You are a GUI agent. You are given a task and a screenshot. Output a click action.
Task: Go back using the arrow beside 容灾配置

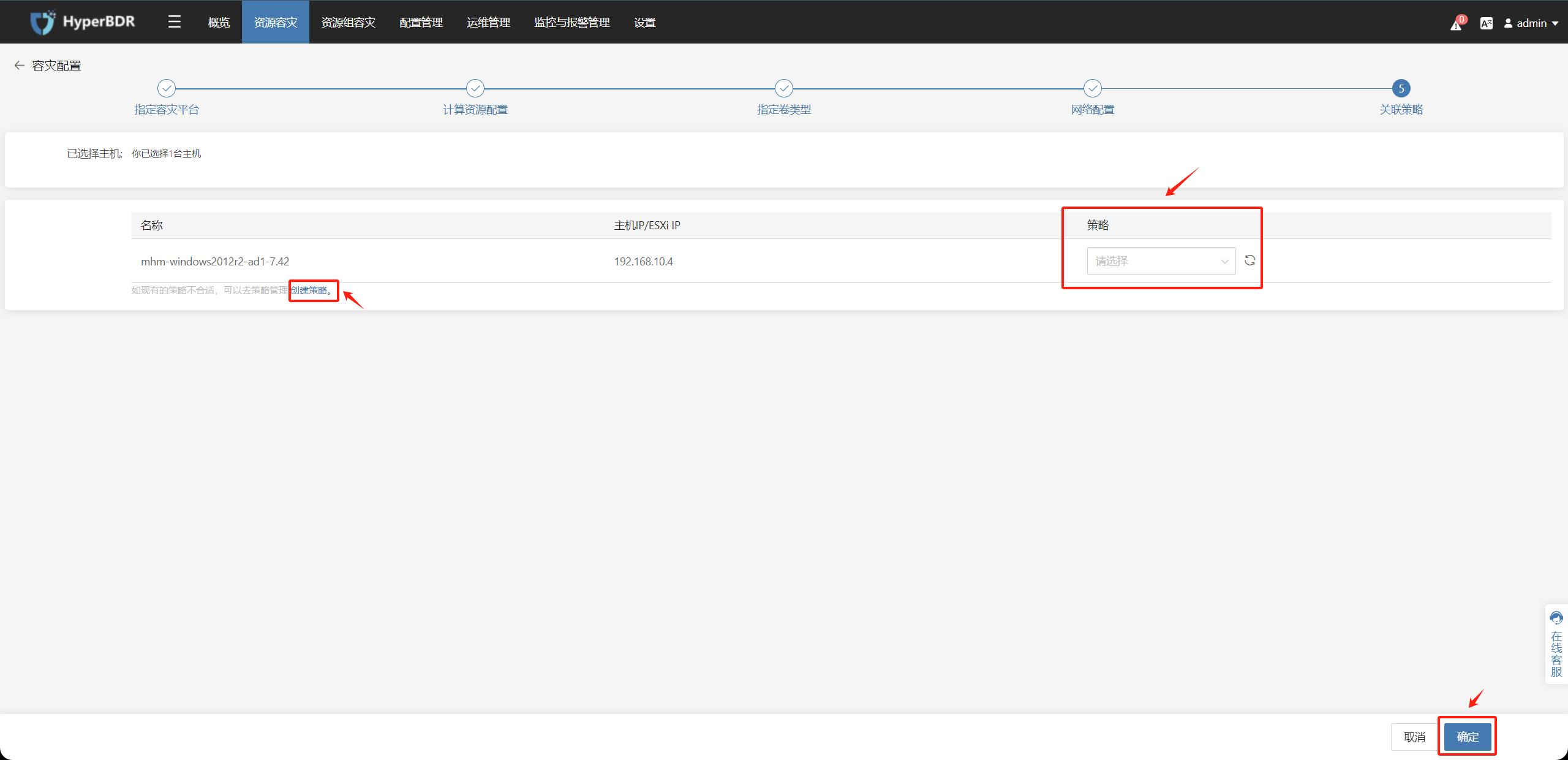[x=19, y=66]
